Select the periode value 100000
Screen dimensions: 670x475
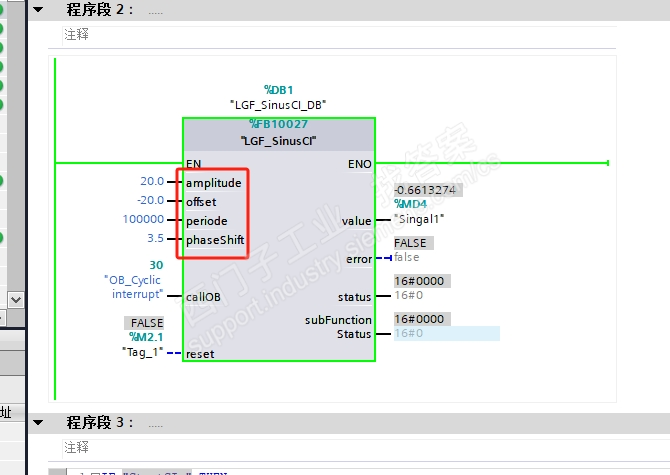click(x=143, y=219)
